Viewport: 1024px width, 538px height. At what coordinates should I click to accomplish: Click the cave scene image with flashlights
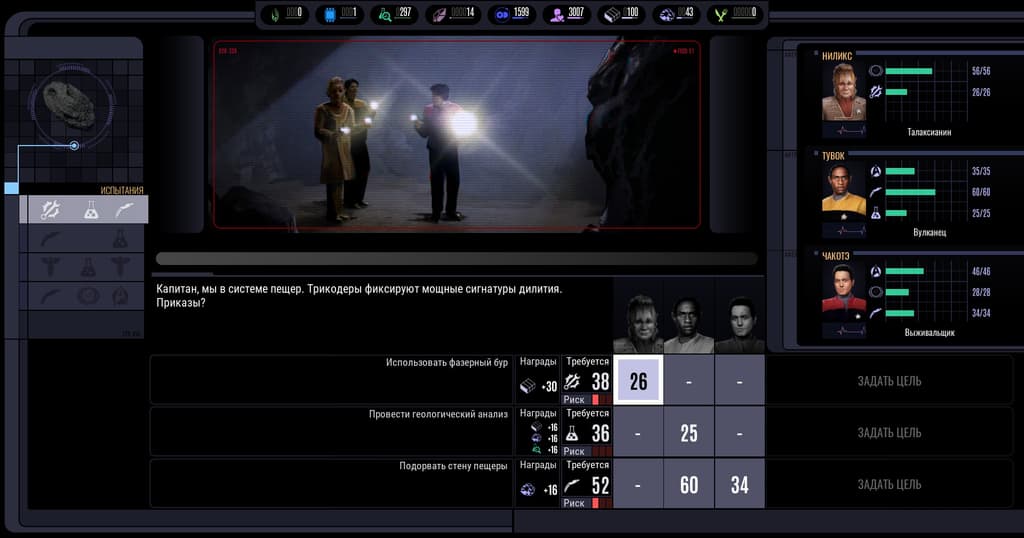(x=456, y=134)
